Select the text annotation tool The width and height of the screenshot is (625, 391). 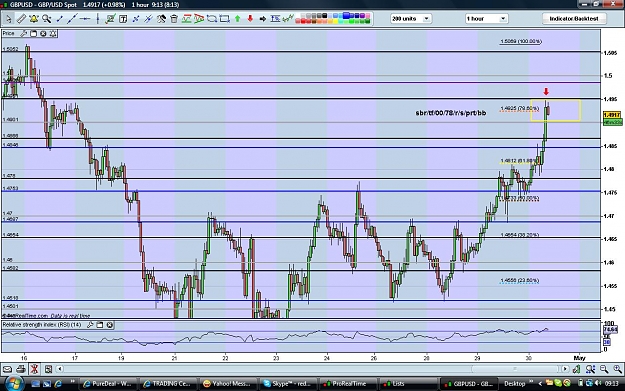click(123, 19)
